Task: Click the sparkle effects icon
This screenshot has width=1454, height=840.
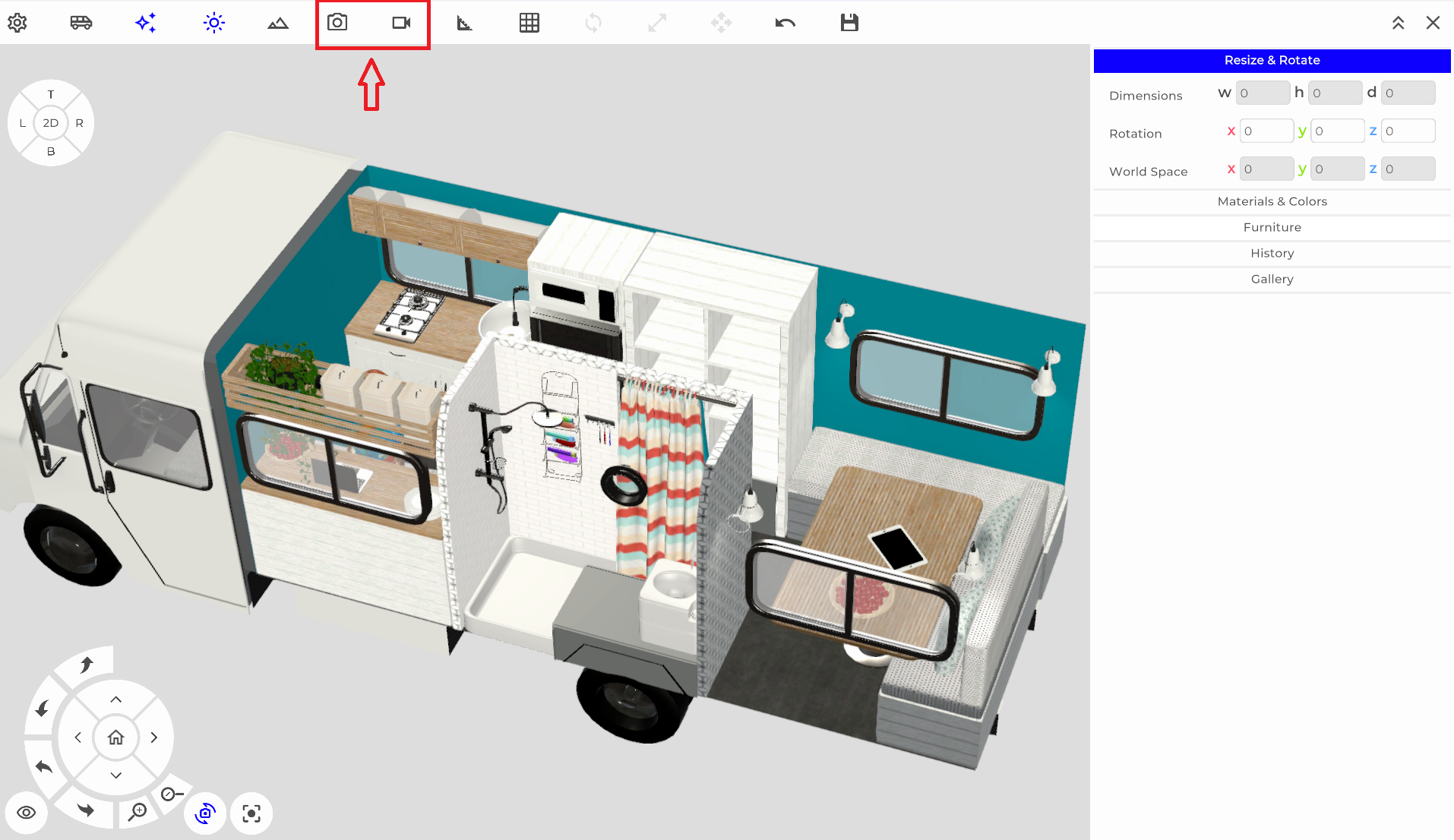Action: click(x=146, y=23)
